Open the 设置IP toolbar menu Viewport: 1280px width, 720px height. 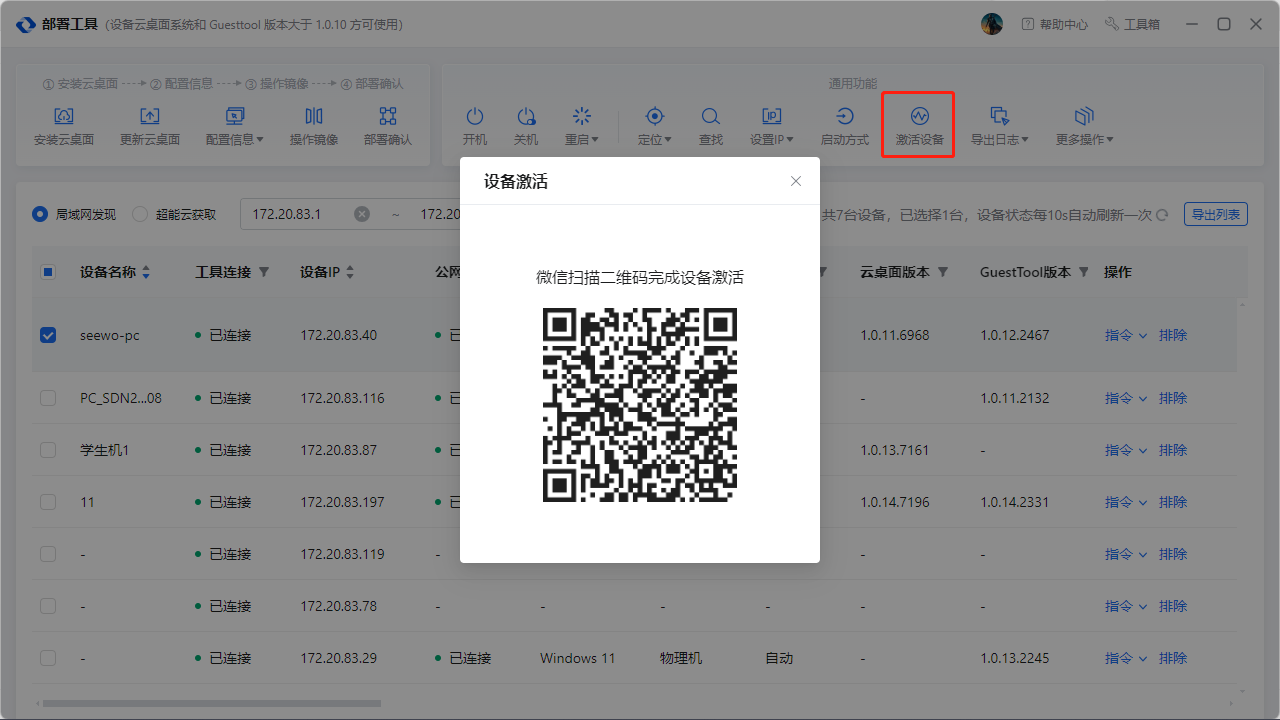772,127
